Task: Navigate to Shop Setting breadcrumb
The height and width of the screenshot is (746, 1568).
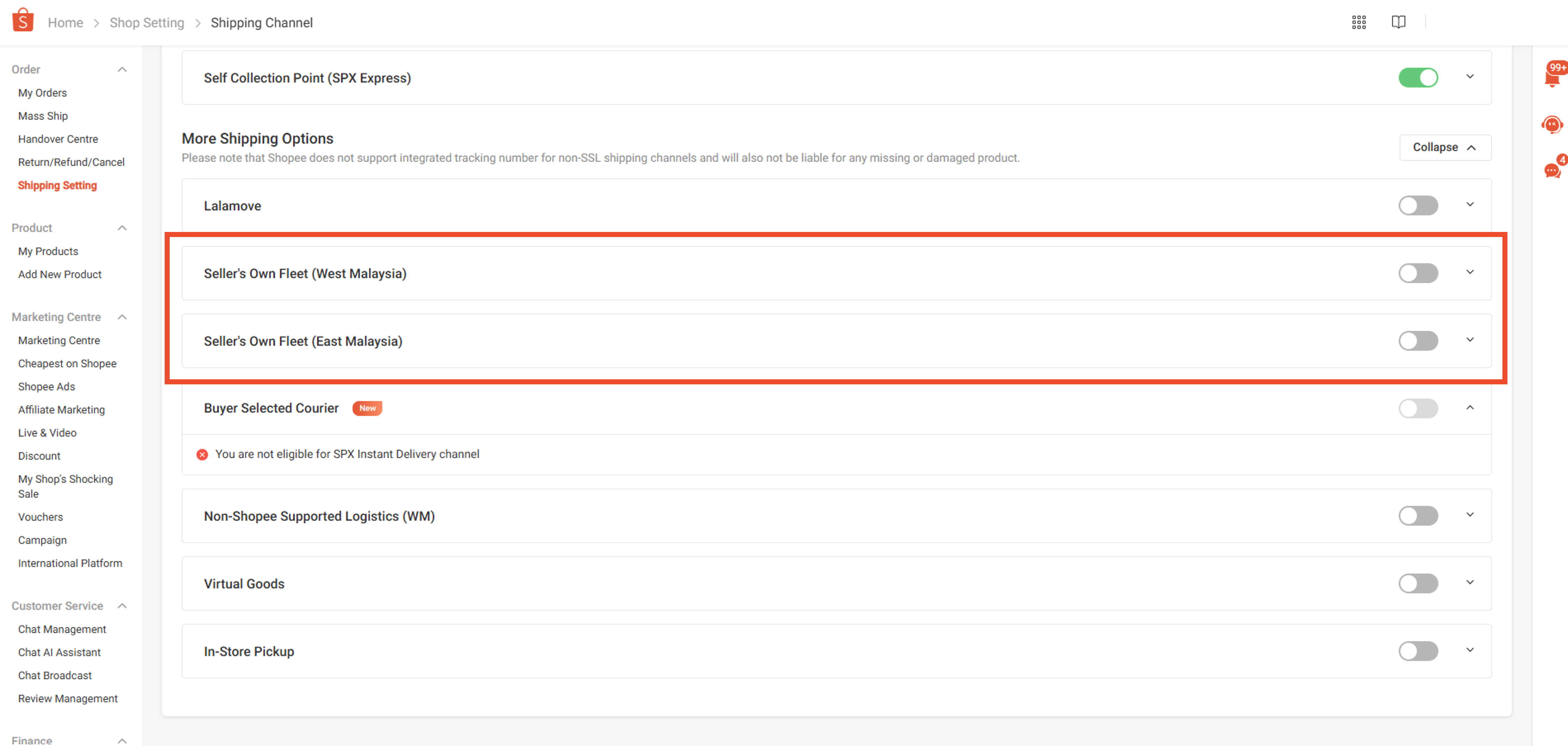Action: pyautogui.click(x=147, y=23)
